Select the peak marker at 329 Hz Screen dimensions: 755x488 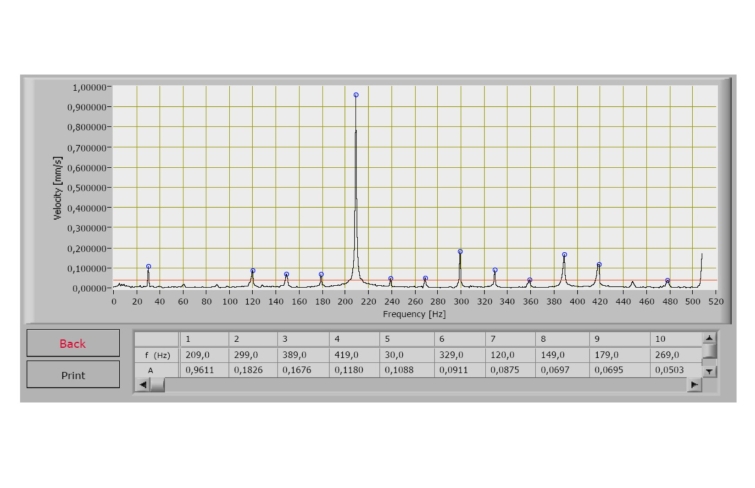coord(495,270)
